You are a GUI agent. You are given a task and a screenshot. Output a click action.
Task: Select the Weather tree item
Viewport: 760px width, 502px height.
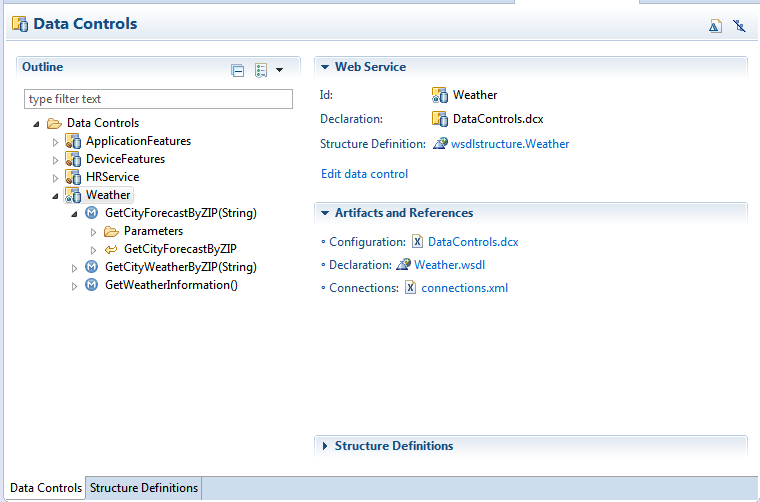pyautogui.click(x=108, y=195)
